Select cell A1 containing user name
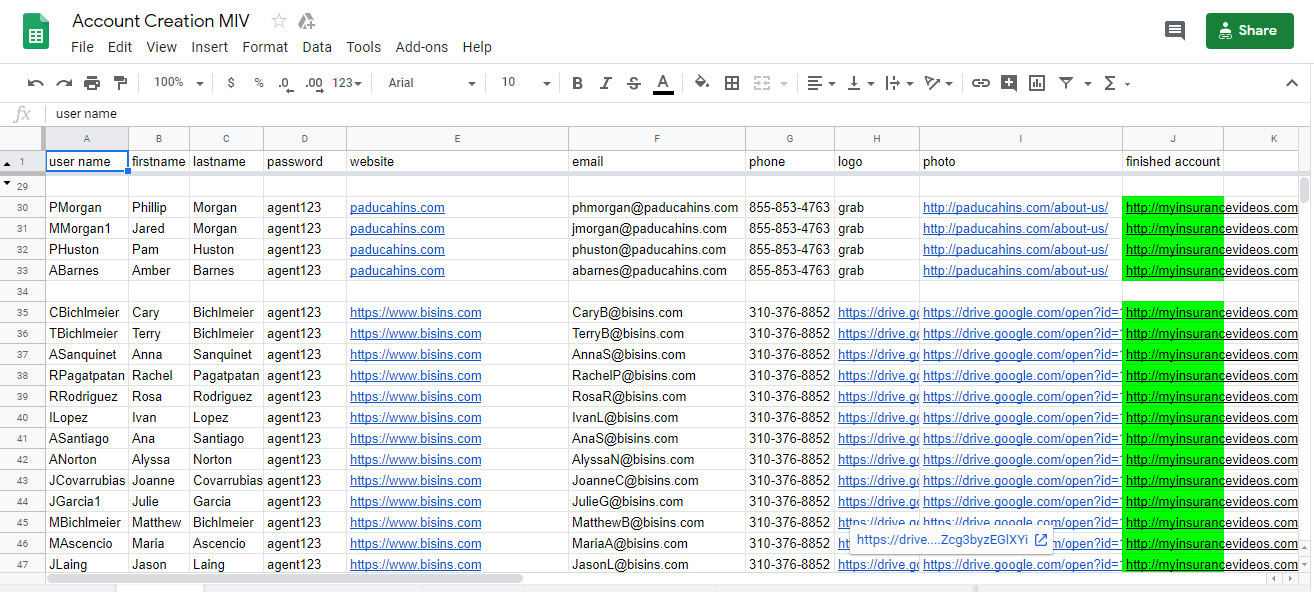Screen dimensions: 1314x592 pyautogui.click(x=86, y=161)
